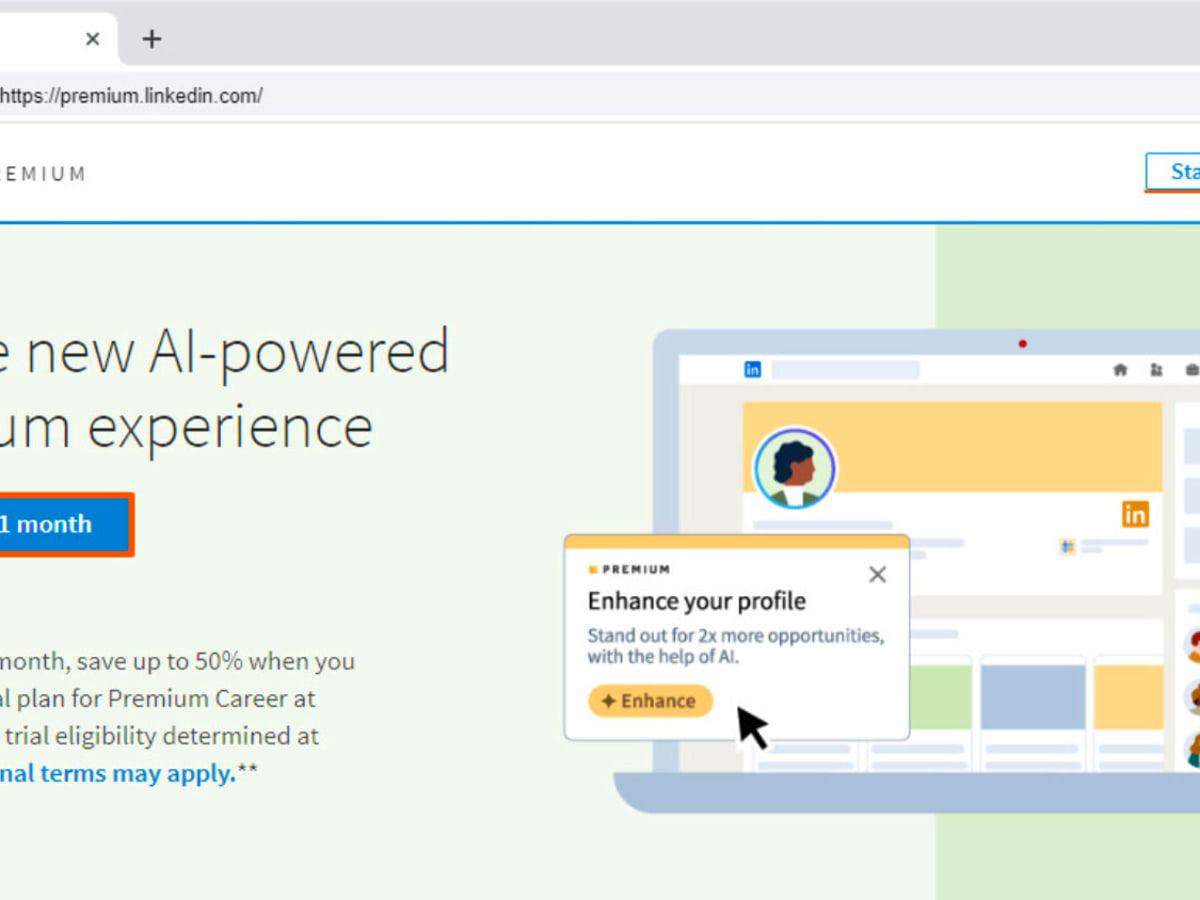Close the Enhance your profile popup
Screen dimensions: 1200x900
pos(877,575)
